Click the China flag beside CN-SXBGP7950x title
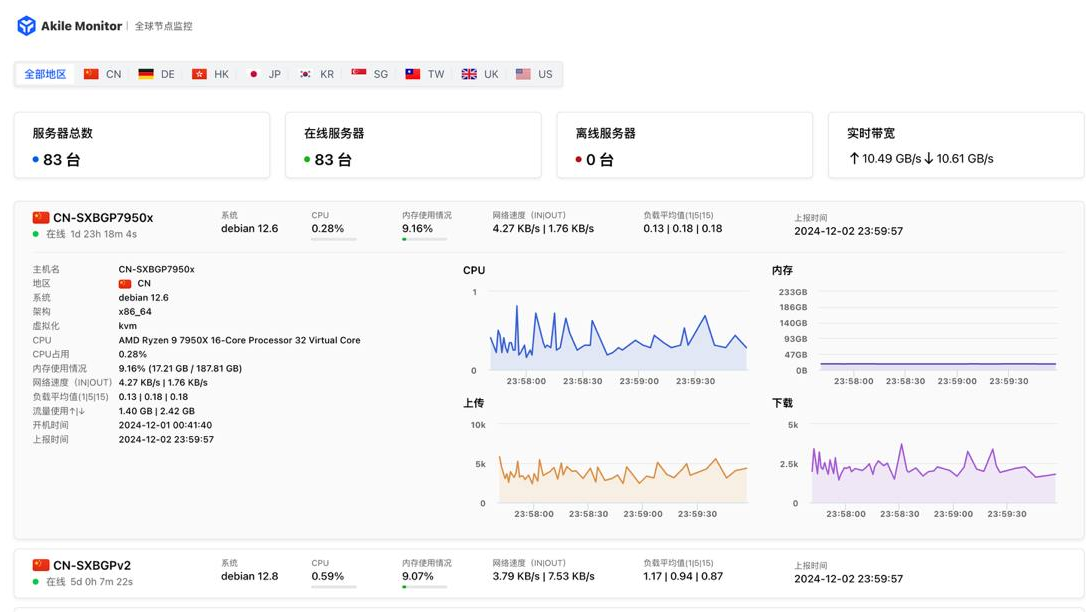The image size is (1088, 612). (x=41, y=217)
